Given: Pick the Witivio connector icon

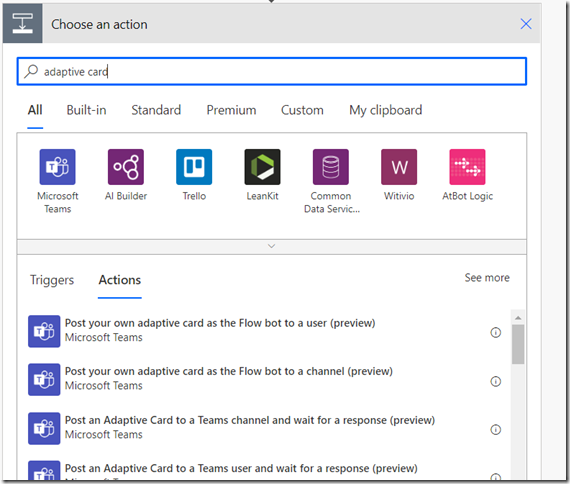Looking at the screenshot, I should pyautogui.click(x=399, y=167).
